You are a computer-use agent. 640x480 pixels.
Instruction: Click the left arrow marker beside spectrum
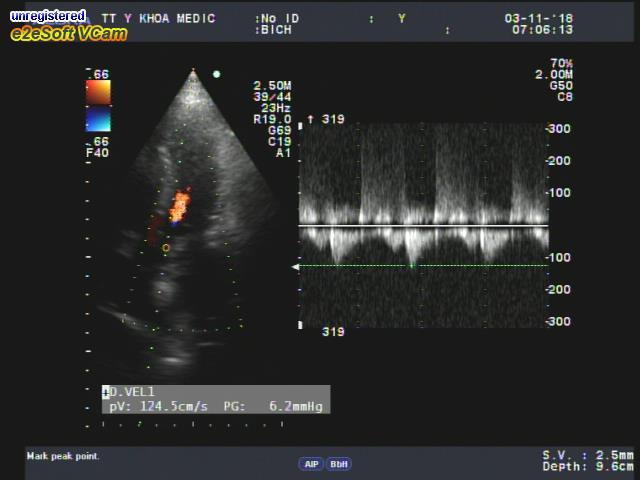(294, 267)
